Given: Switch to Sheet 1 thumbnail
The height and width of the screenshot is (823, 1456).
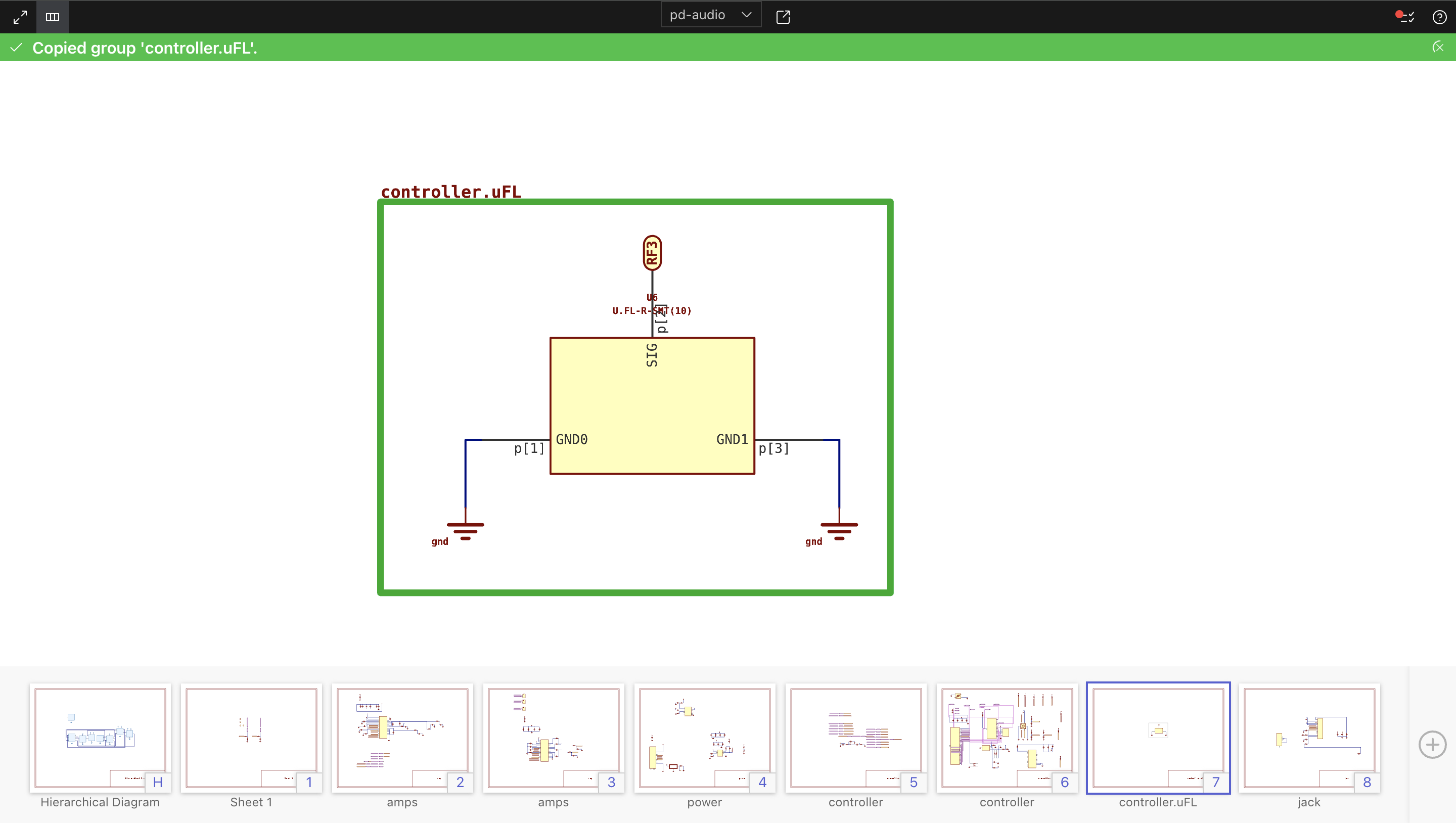Looking at the screenshot, I should (x=251, y=737).
